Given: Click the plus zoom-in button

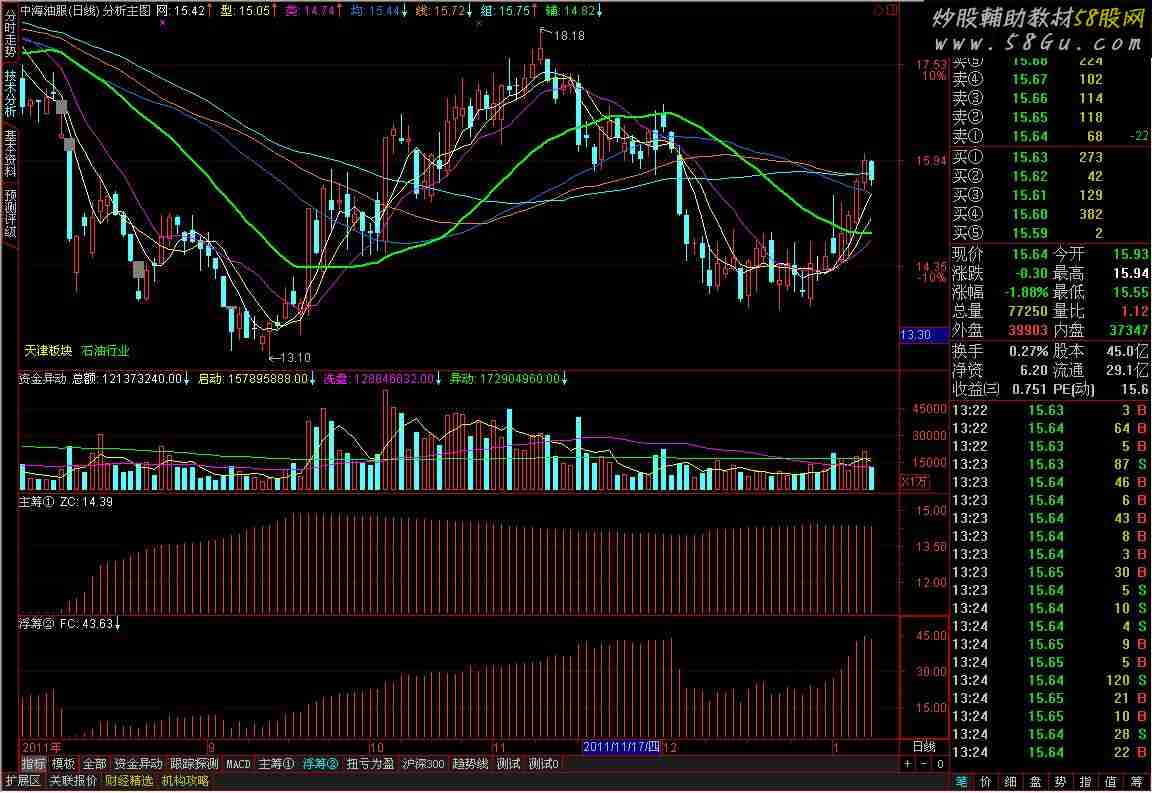Looking at the screenshot, I should (908, 764).
